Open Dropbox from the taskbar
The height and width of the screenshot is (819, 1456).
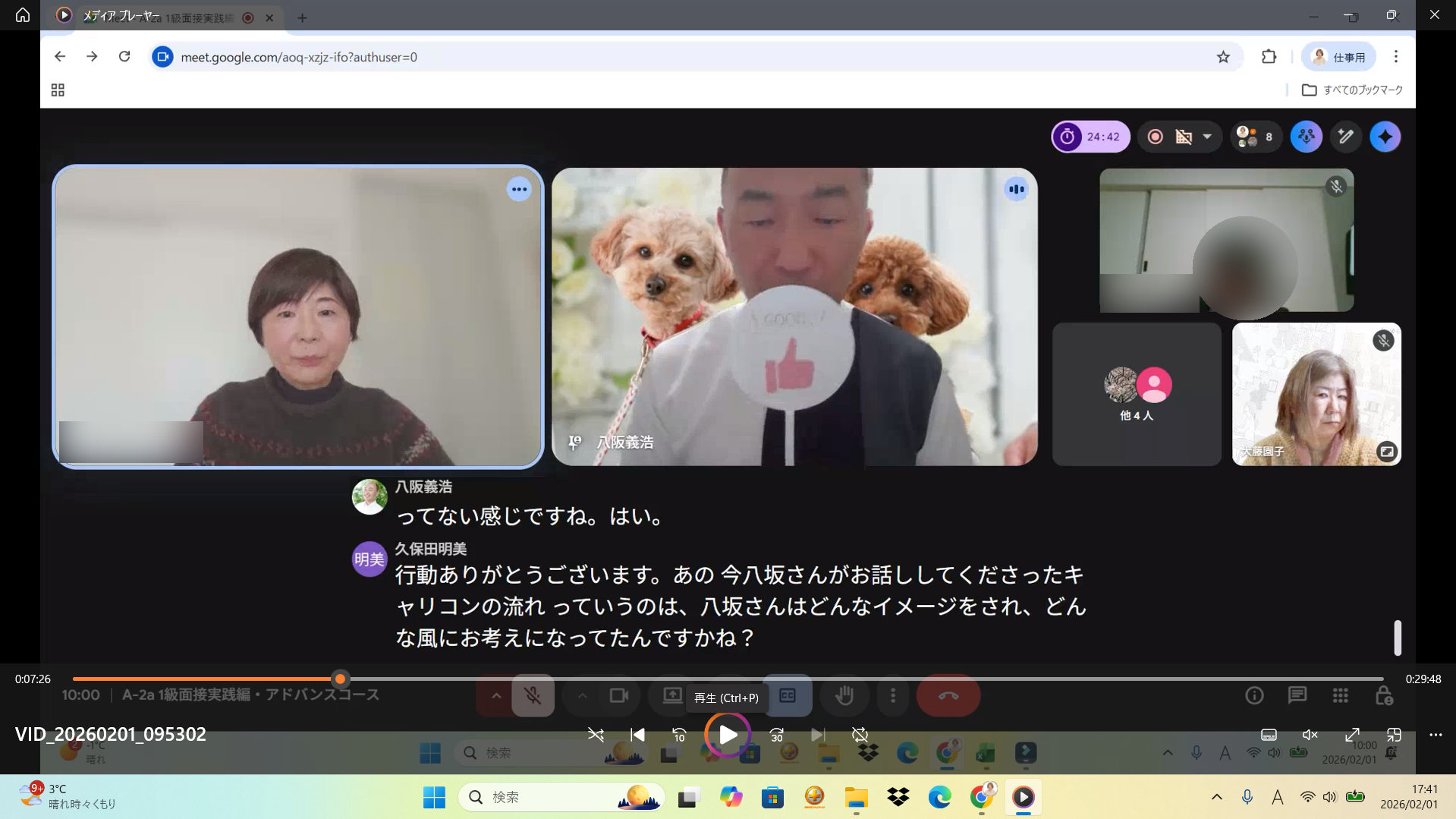(x=898, y=797)
